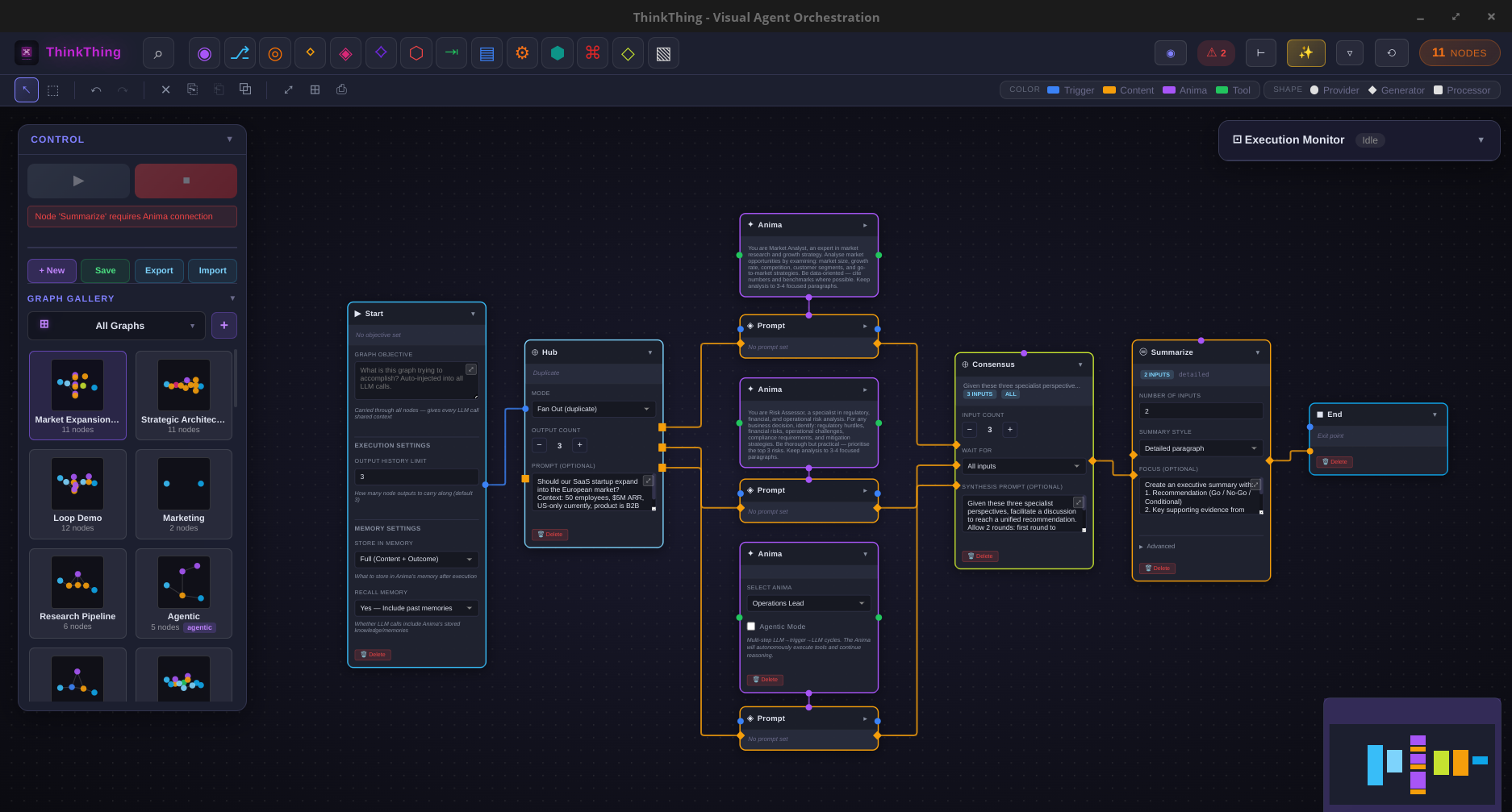The image size is (1512, 812).
Task: Fit graph to view with diagonal arrows icon
Action: tap(288, 90)
